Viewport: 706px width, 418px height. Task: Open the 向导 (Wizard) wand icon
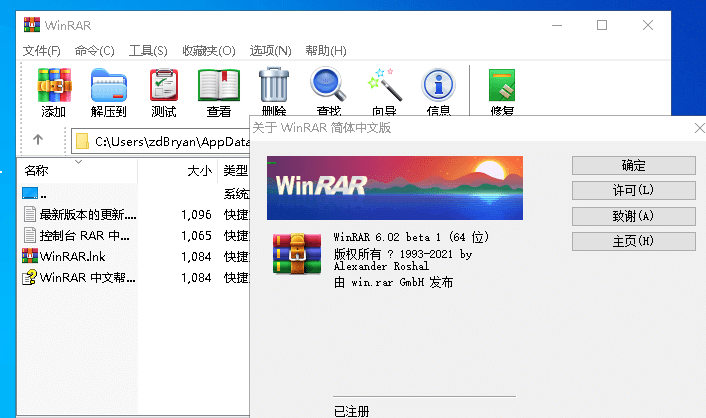[x=384, y=87]
